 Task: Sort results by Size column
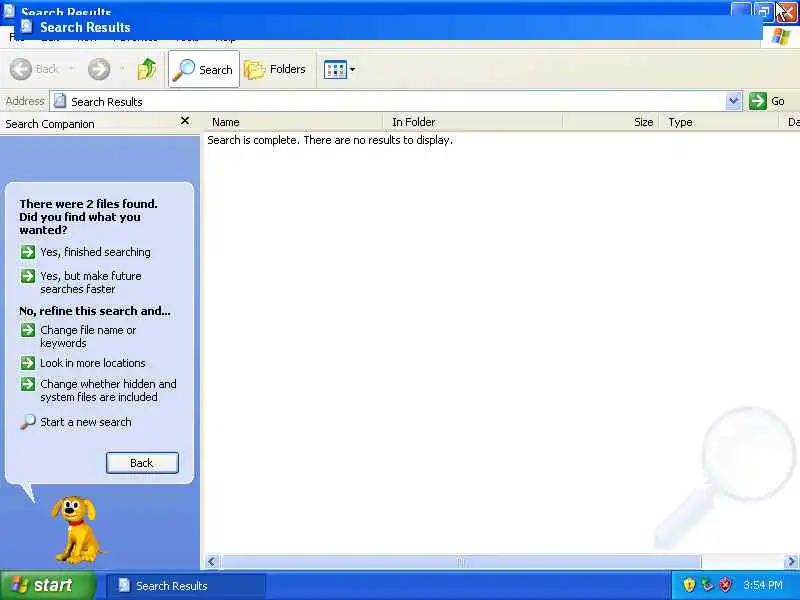click(611, 122)
